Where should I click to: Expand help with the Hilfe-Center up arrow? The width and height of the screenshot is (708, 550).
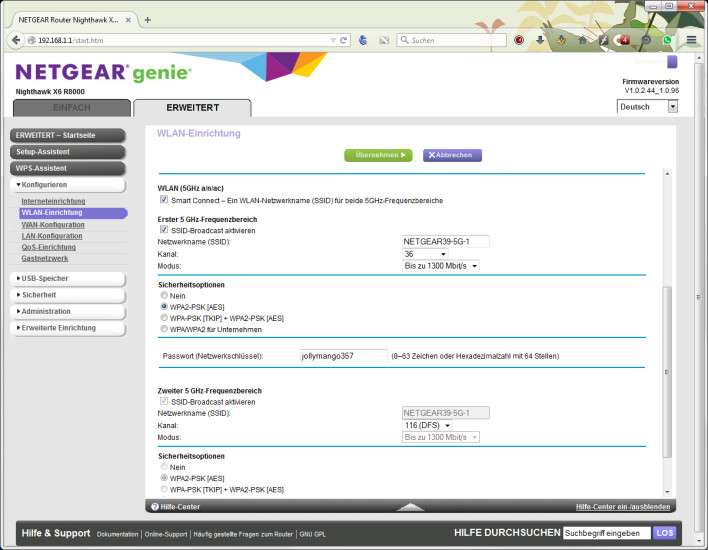tap(410, 507)
